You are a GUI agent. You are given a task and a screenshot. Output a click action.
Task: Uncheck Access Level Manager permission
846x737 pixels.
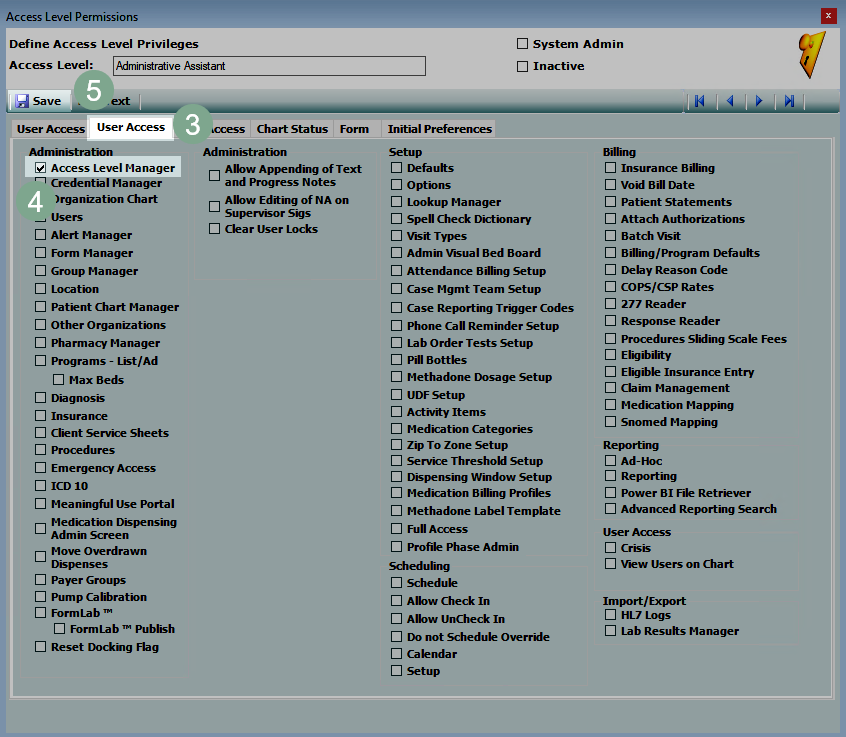pos(41,168)
